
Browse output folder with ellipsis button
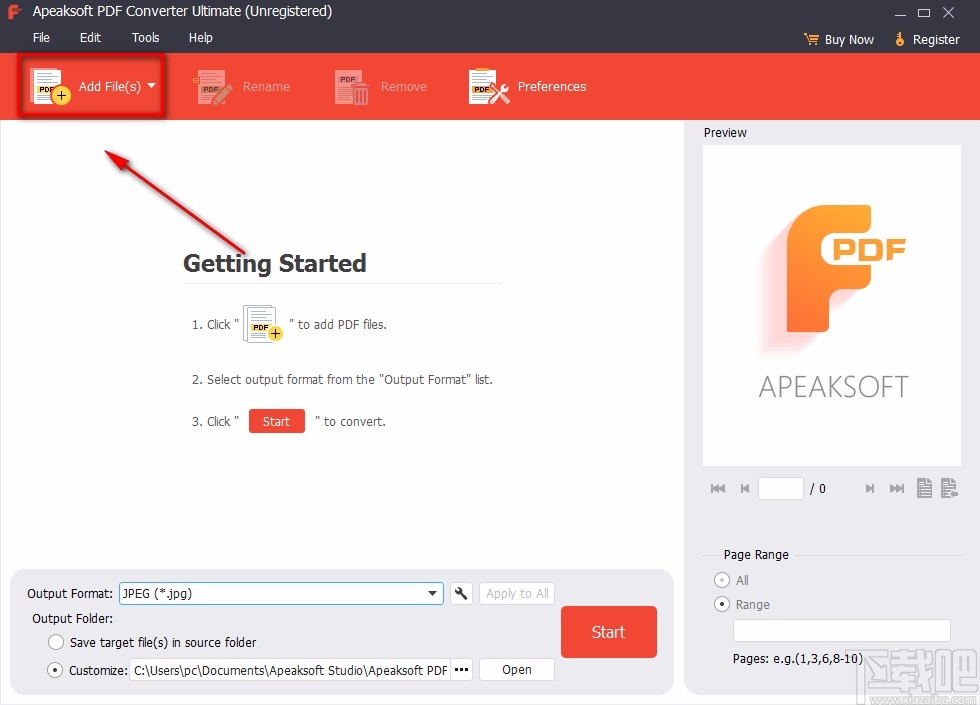point(461,670)
